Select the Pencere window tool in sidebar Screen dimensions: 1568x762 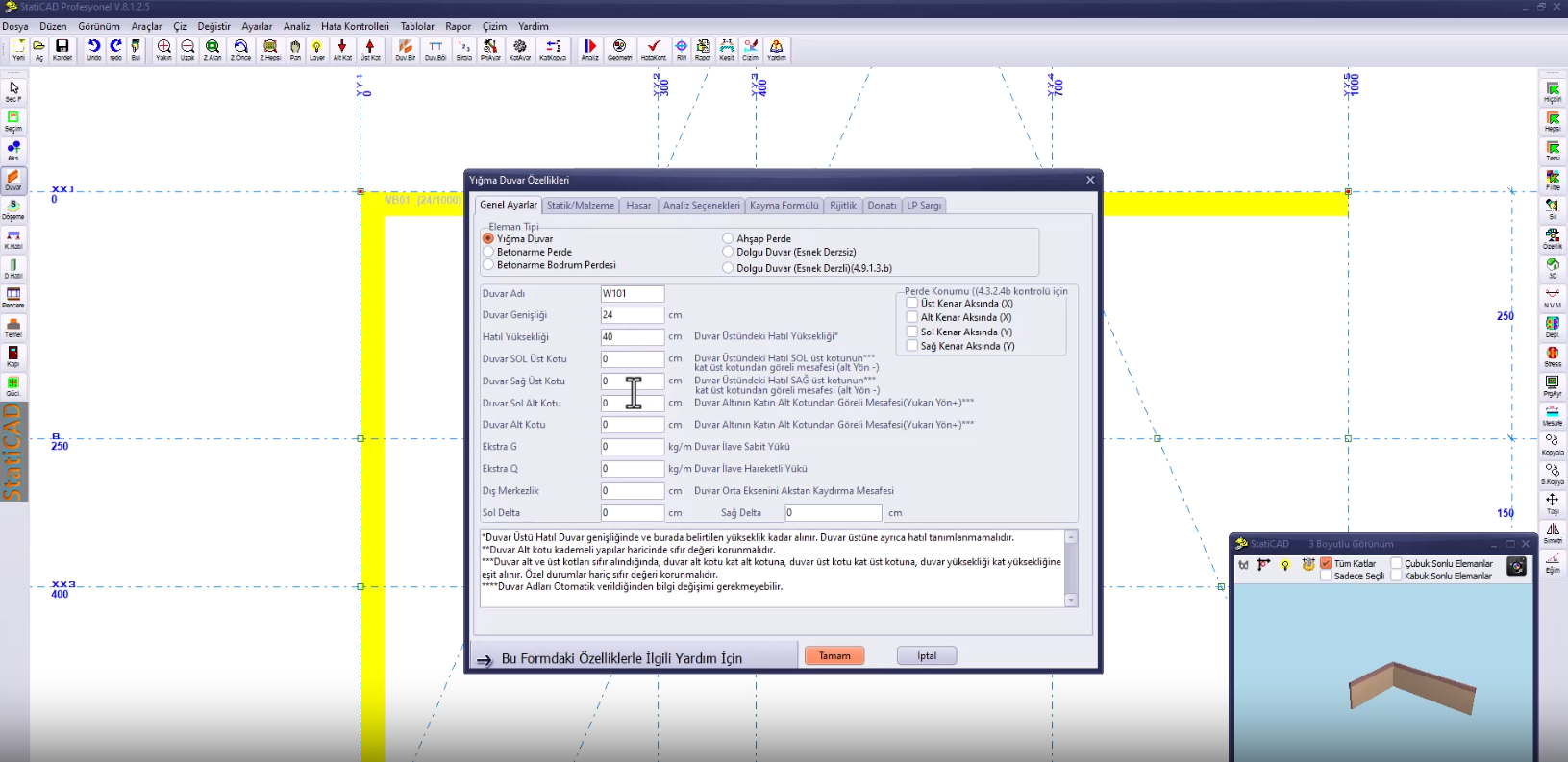(x=13, y=298)
